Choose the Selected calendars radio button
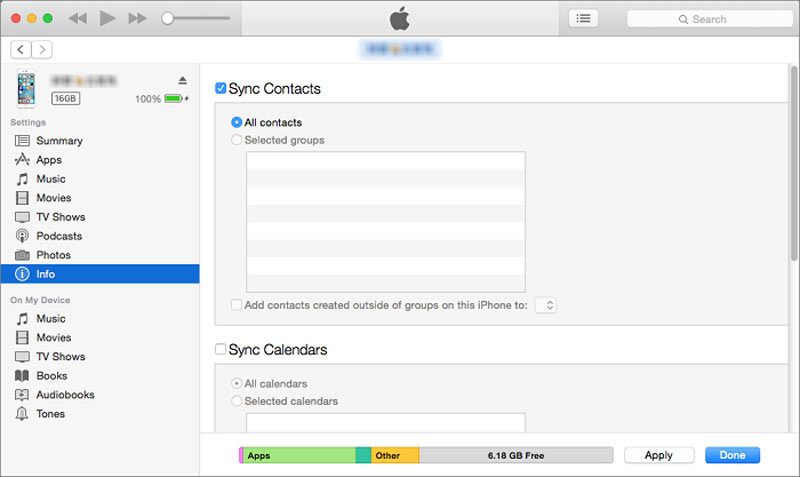Viewport: 800px width, 477px height. [x=236, y=401]
